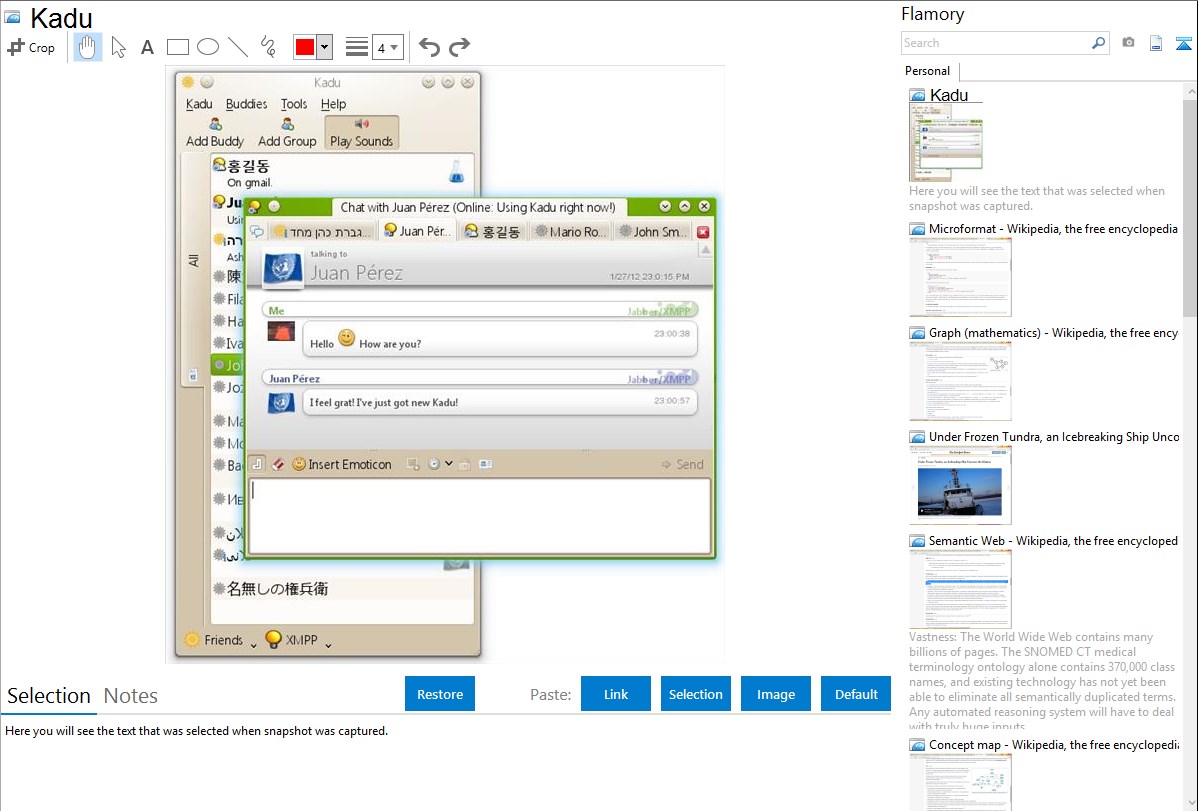Click the Flamory search input field

click(996, 43)
